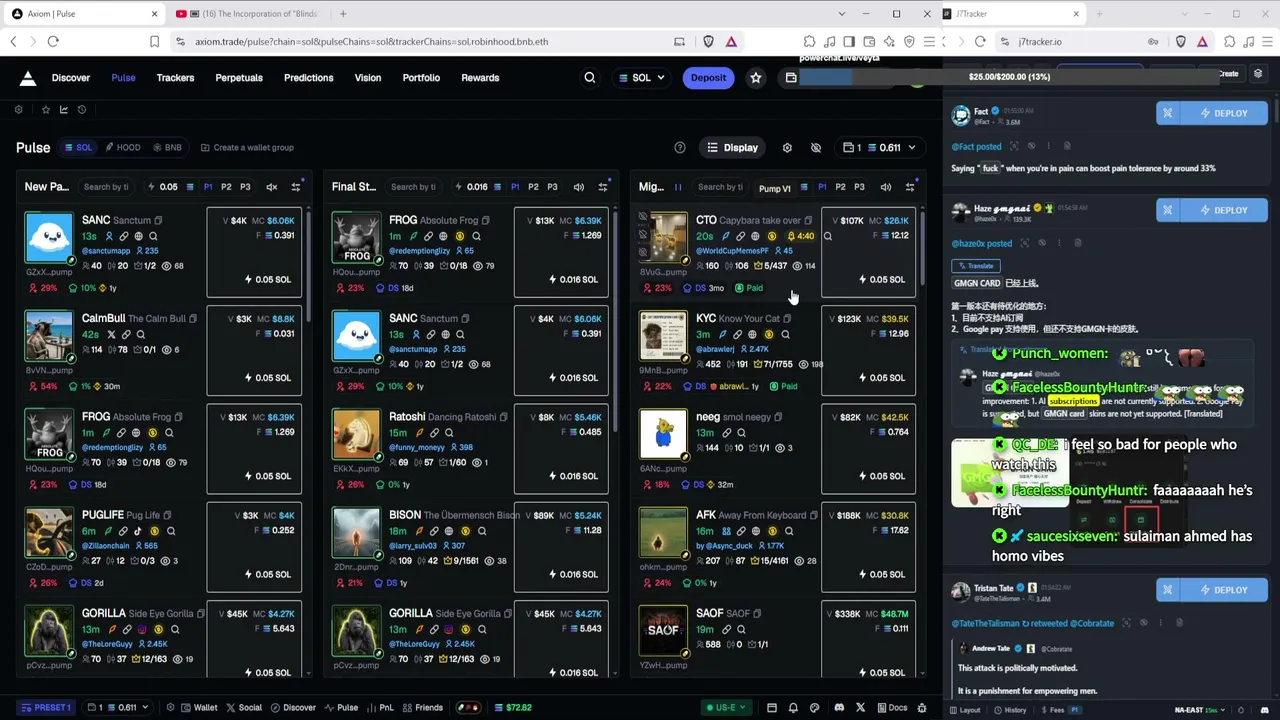Open the SOL chain dropdown in the header
Image resolution: width=1280 pixels, height=720 pixels.
(641, 78)
